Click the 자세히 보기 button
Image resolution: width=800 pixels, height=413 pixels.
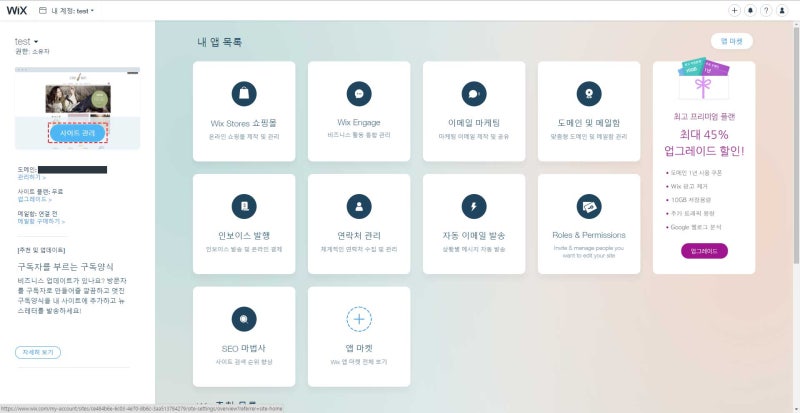click(x=38, y=352)
